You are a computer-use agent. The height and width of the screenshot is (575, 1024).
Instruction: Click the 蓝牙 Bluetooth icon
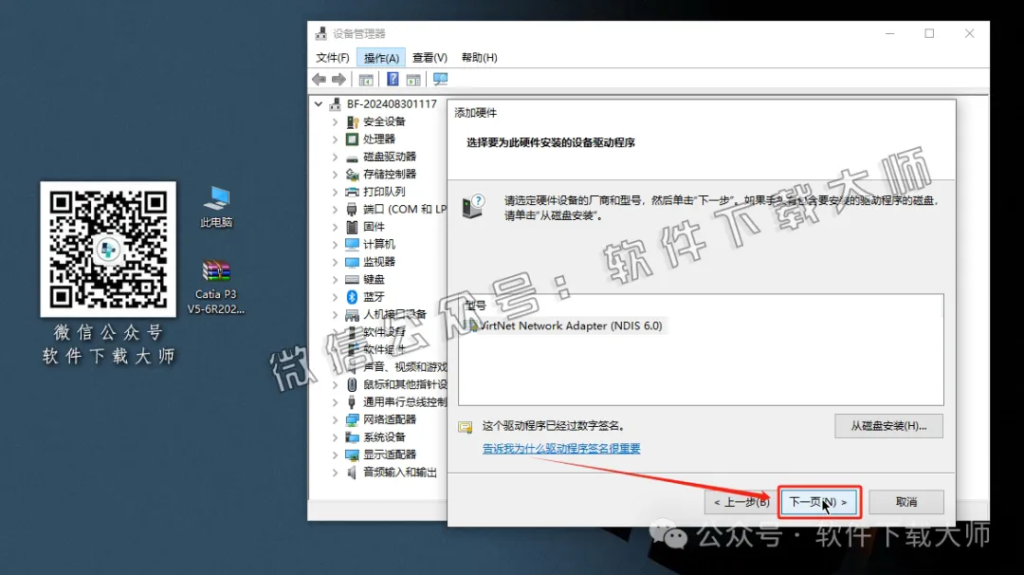(352, 297)
